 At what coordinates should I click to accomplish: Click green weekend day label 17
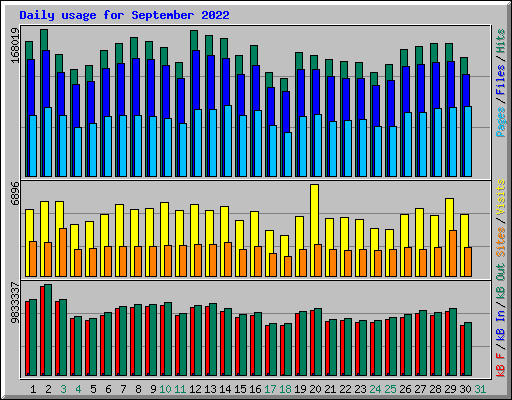[x=270, y=389]
